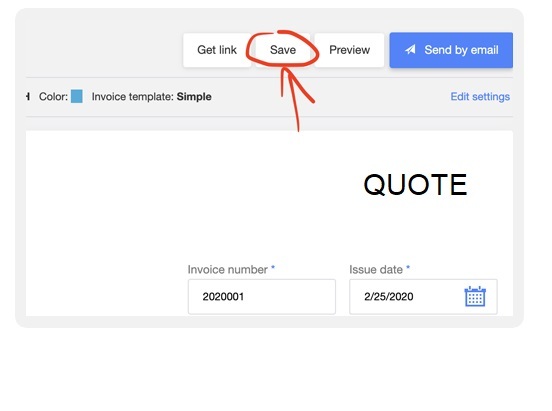Click the Get link button
The width and height of the screenshot is (552, 411).
[x=217, y=50]
